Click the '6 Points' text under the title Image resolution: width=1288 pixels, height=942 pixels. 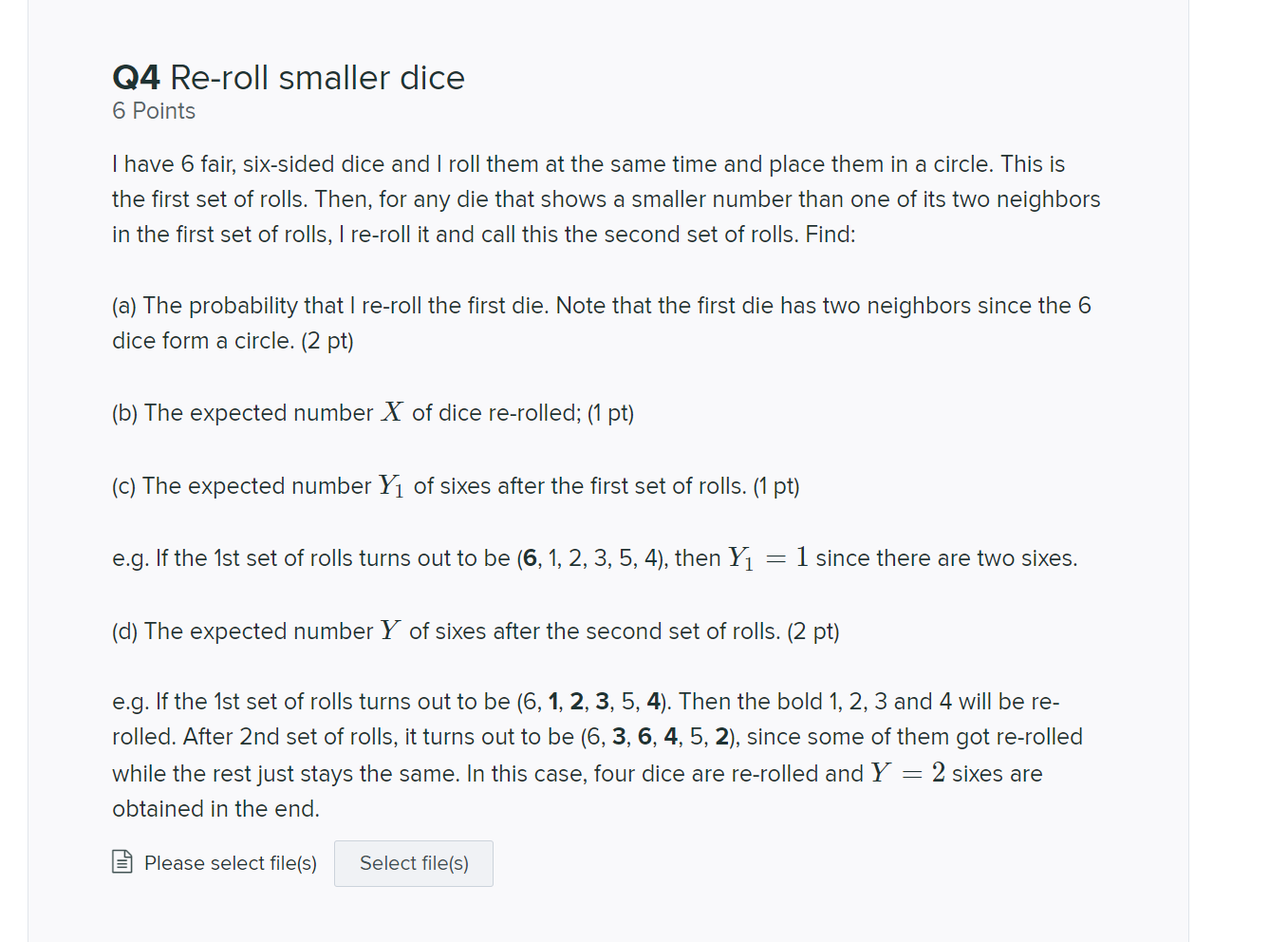pyautogui.click(x=153, y=111)
